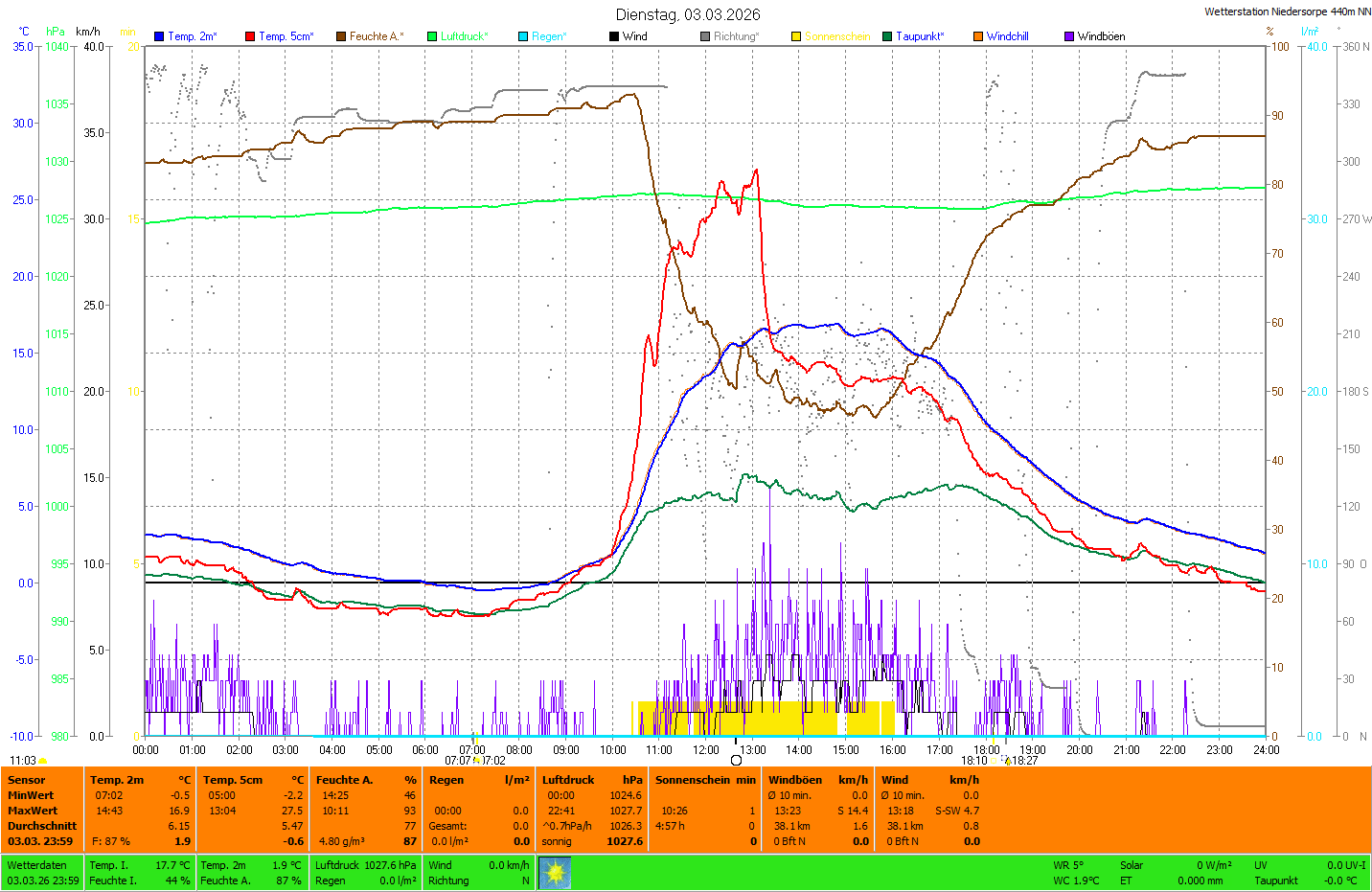The width and height of the screenshot is (1372, 892).
Task: Toggle the Luftdruck series via its label
Action: 464,36
